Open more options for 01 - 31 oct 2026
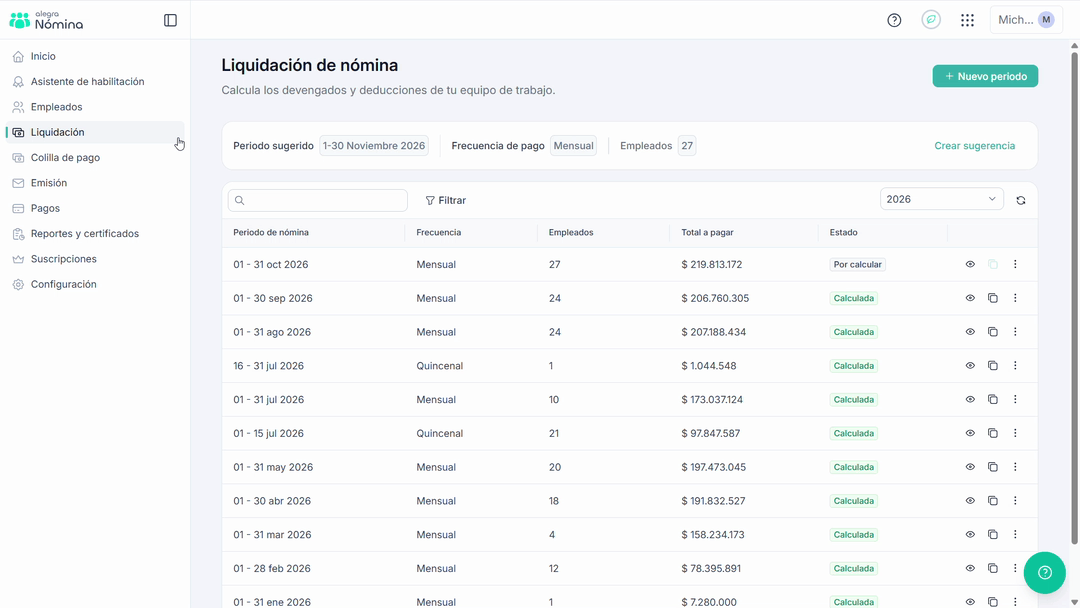 (1015, 264)
